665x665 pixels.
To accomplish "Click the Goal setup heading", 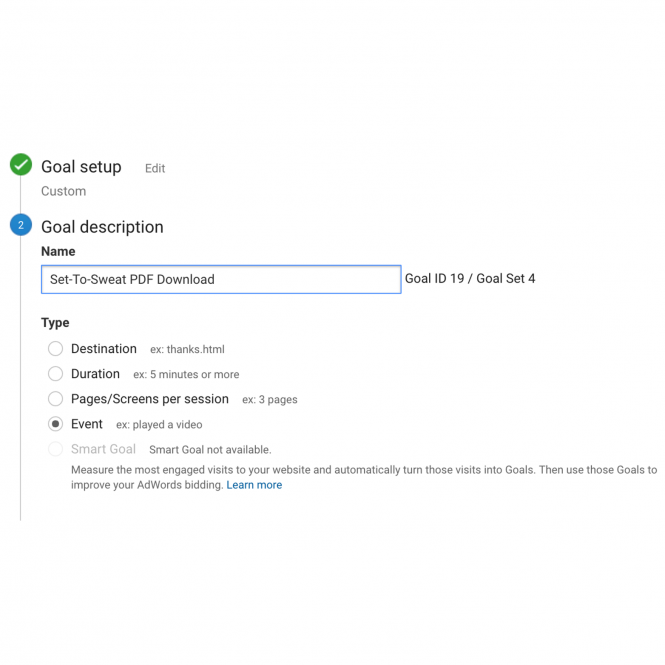I will point(81,167).
